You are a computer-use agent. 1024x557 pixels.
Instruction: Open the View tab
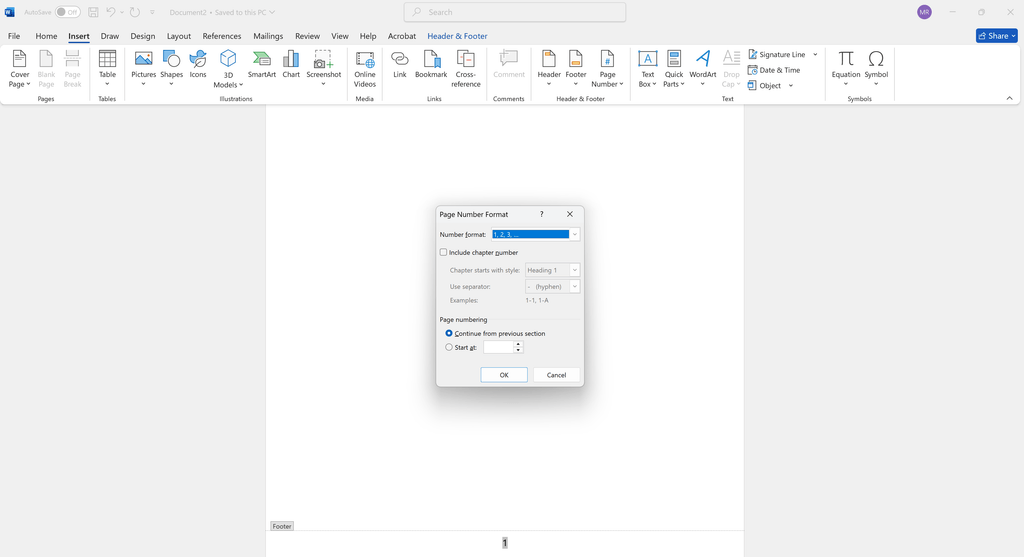[340, 36]
